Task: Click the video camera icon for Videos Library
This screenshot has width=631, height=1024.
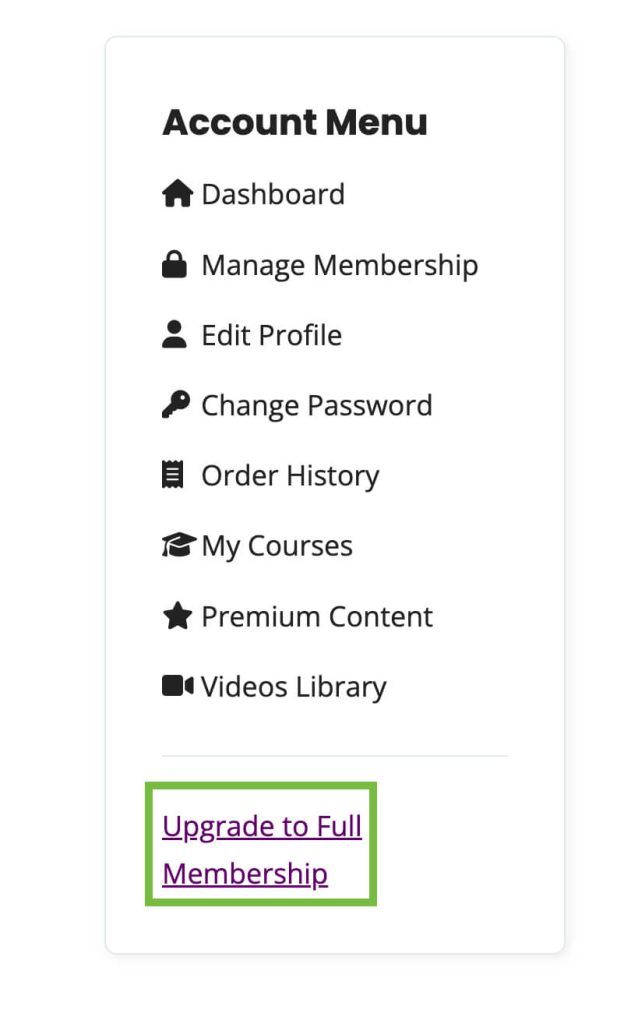Action: 177,686
